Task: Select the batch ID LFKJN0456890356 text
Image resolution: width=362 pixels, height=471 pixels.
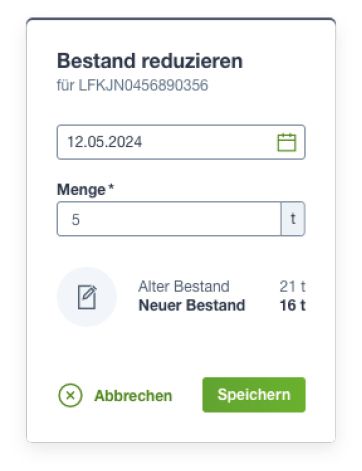Action: [143, 85]
